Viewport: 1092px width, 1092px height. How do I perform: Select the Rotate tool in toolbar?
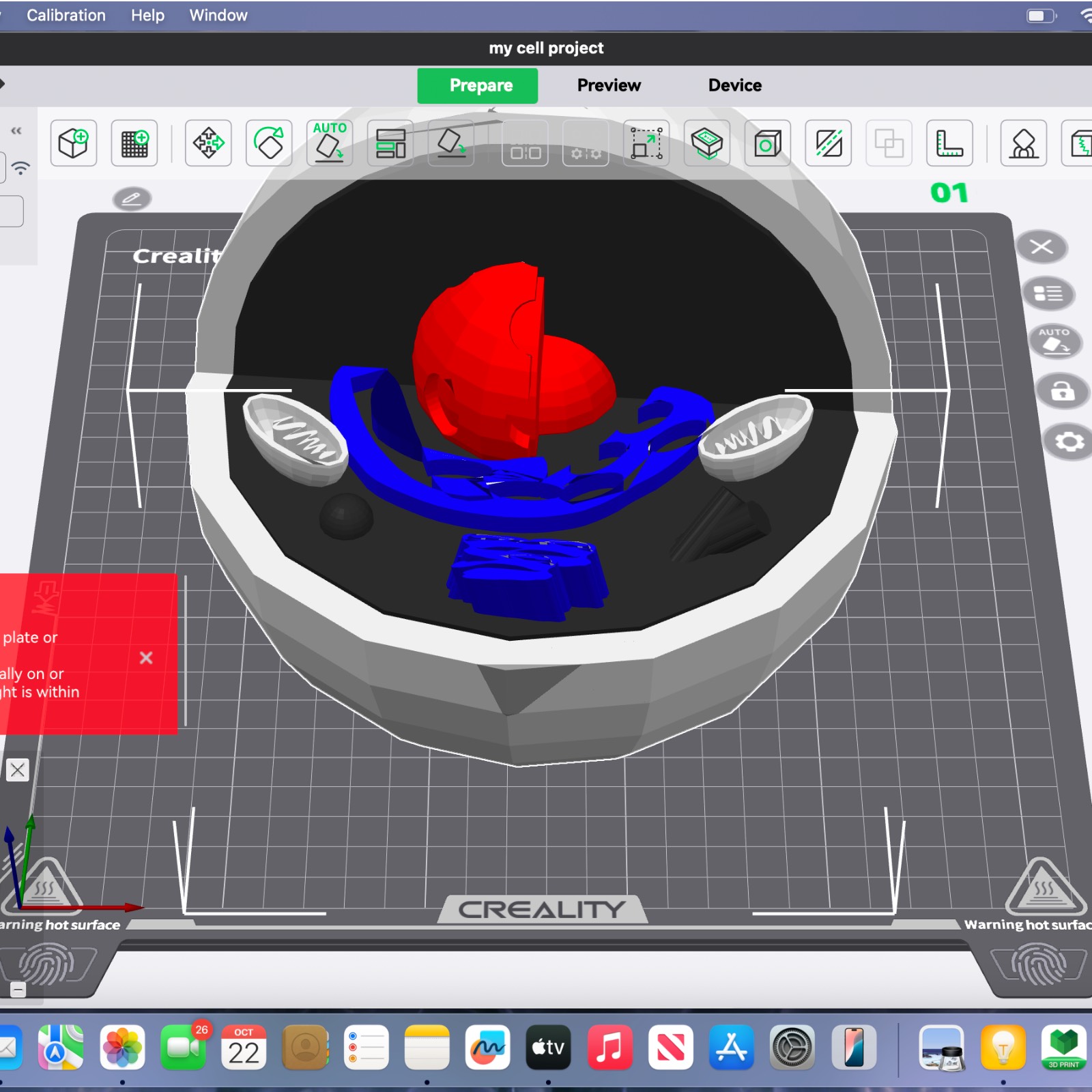[x=269, y=143]
